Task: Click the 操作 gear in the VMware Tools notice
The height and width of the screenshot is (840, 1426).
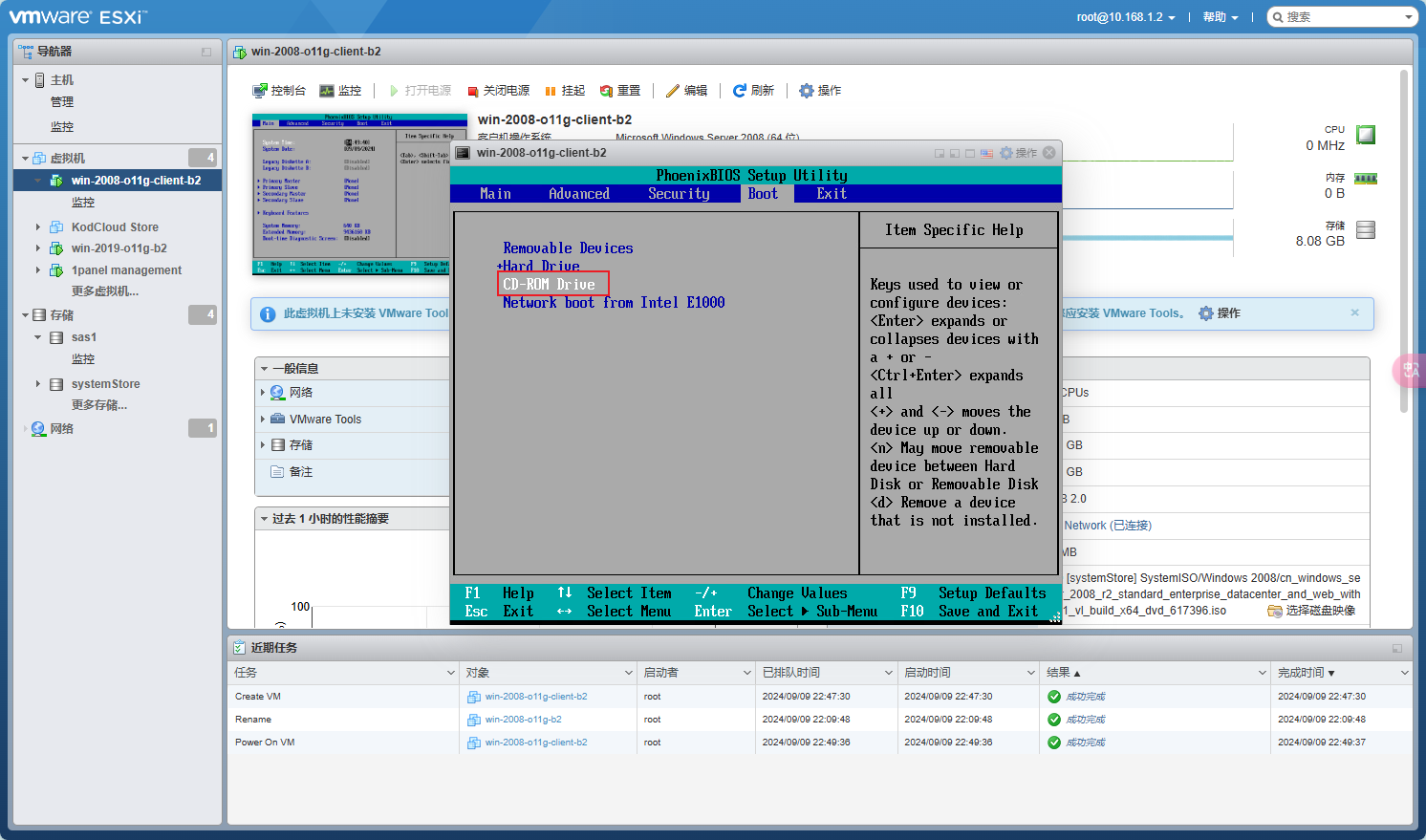Action: pos(1206,313)
